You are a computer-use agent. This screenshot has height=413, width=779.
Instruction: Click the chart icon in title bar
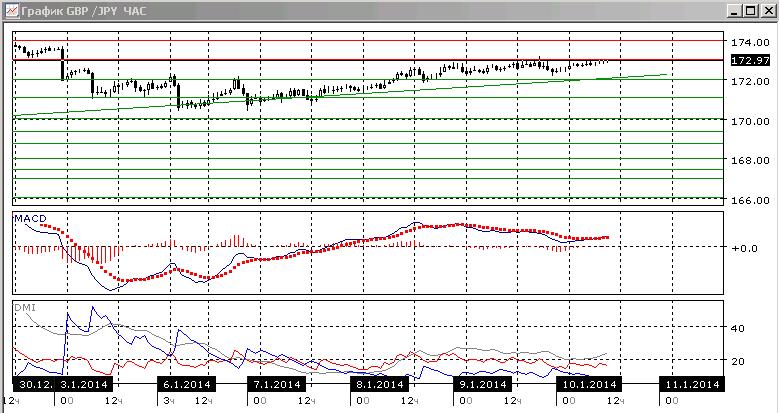pyautogui.click(x=11, y=10)
